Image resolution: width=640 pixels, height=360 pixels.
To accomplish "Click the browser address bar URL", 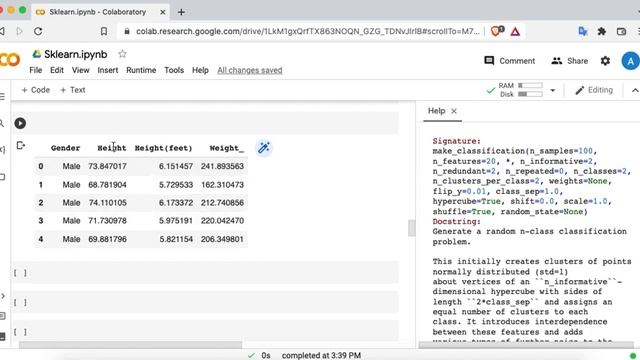I will (308, 31).
